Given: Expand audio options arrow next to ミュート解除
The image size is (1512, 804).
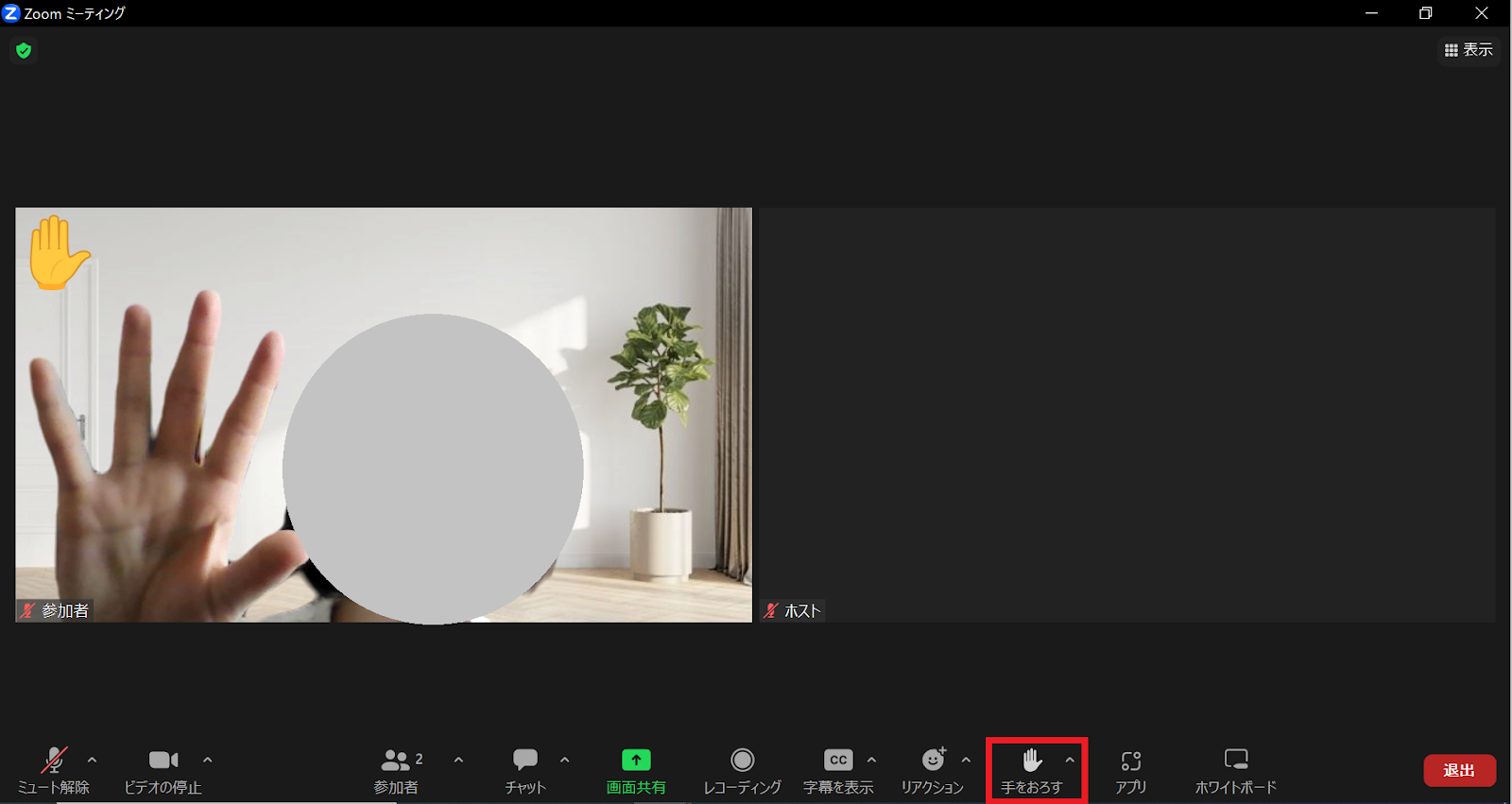Looking at the screenshot, I should point(92,760).
